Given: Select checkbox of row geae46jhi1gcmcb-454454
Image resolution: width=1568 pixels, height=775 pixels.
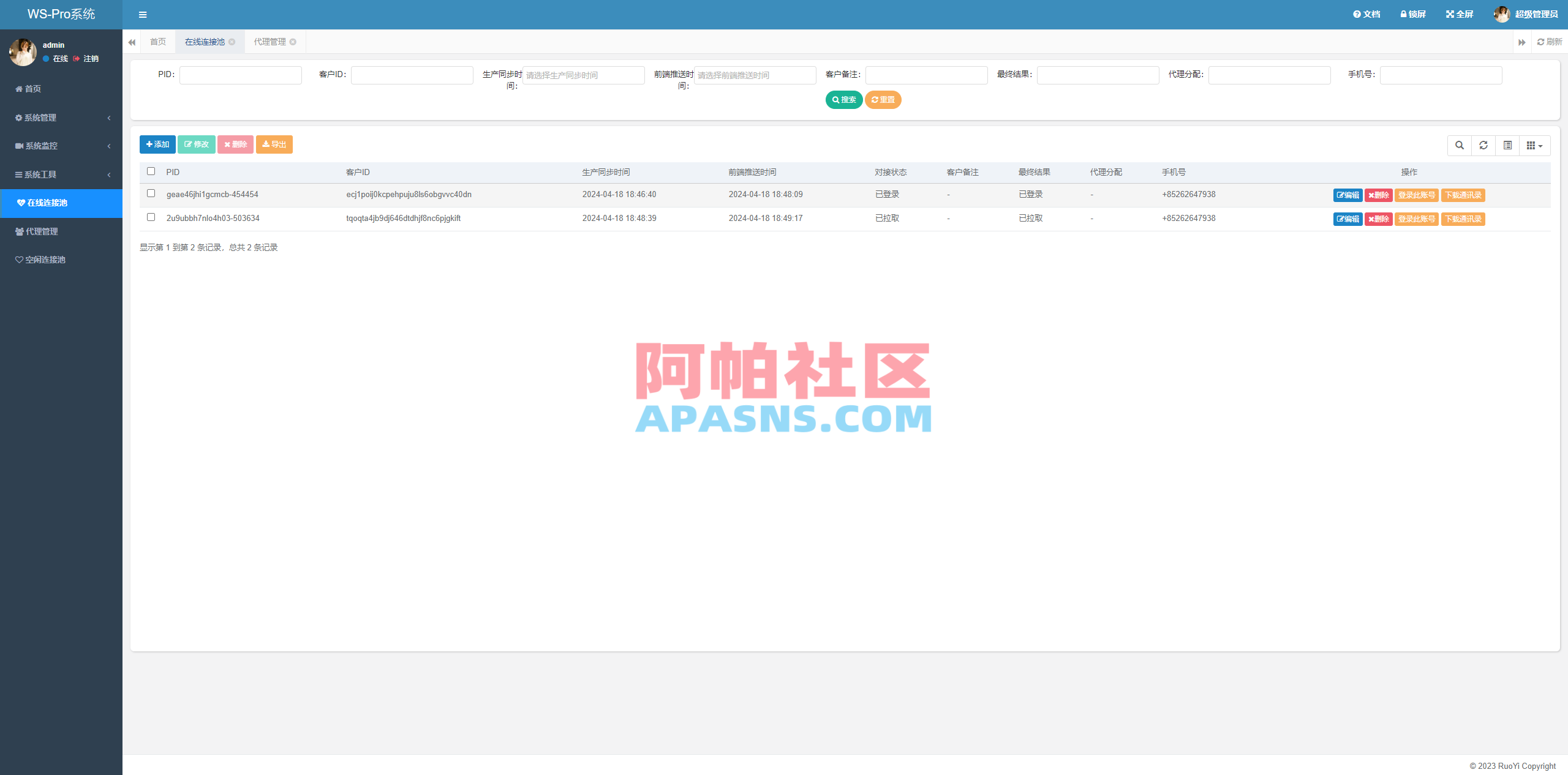Looking at the screenshot, I should (151, 193).
